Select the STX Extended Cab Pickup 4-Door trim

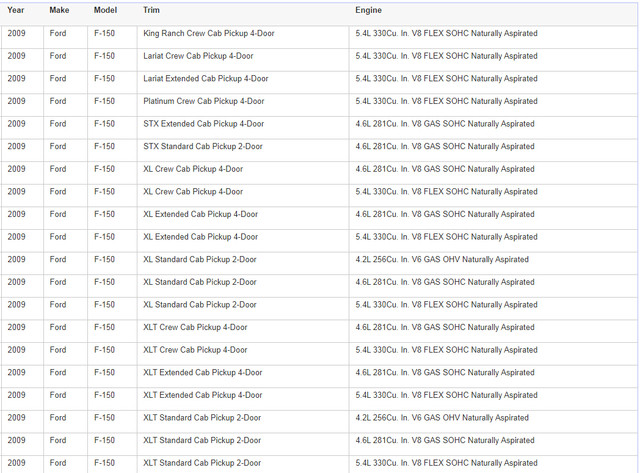203,124
